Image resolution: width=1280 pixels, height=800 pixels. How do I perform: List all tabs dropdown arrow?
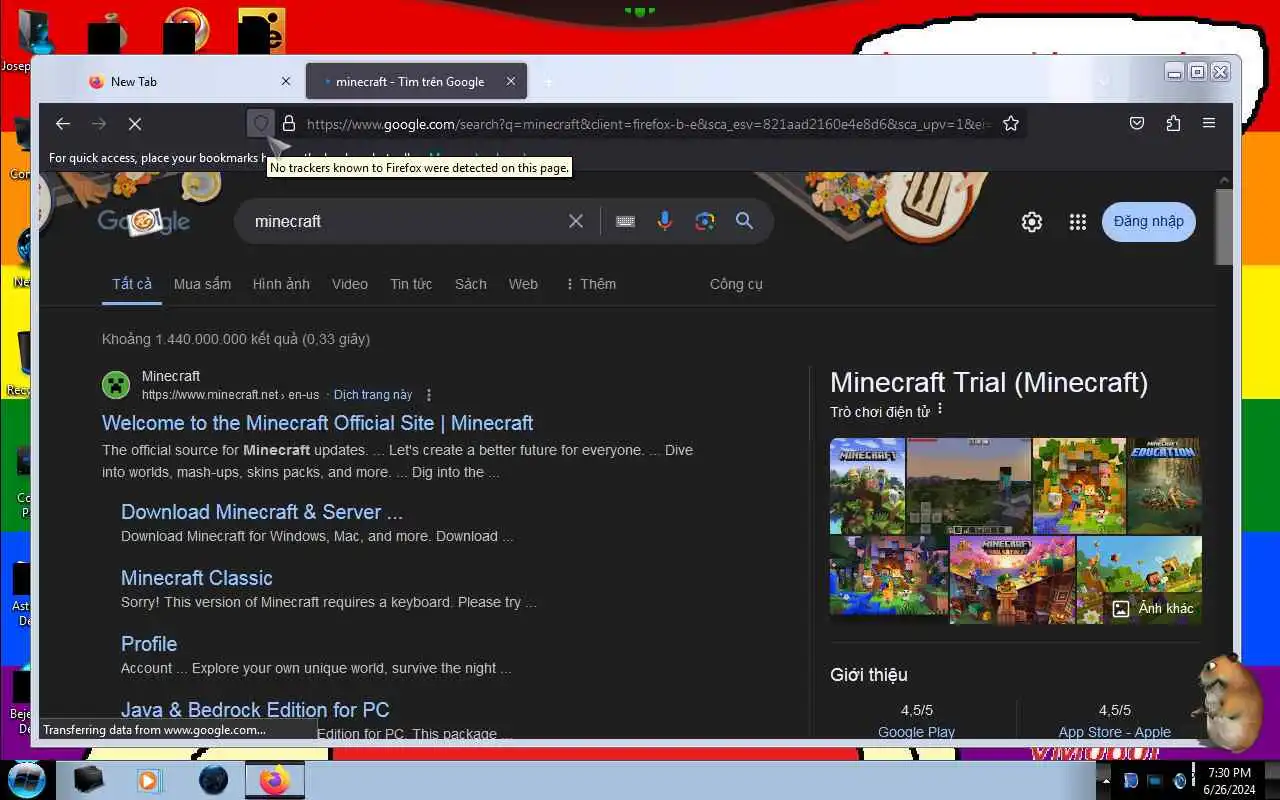coord(1104,82)
